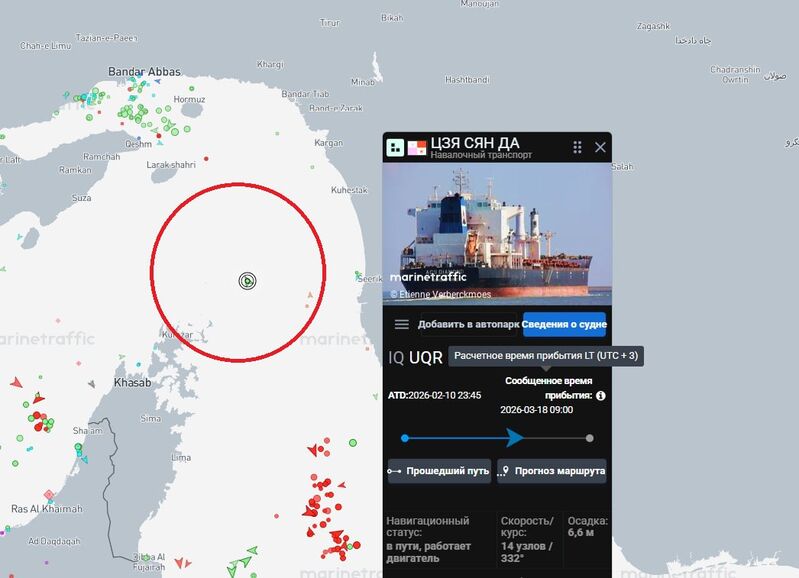
Task: Open the ship photo thumbnail
Action: pyautogui.click(x=497, y=233)
